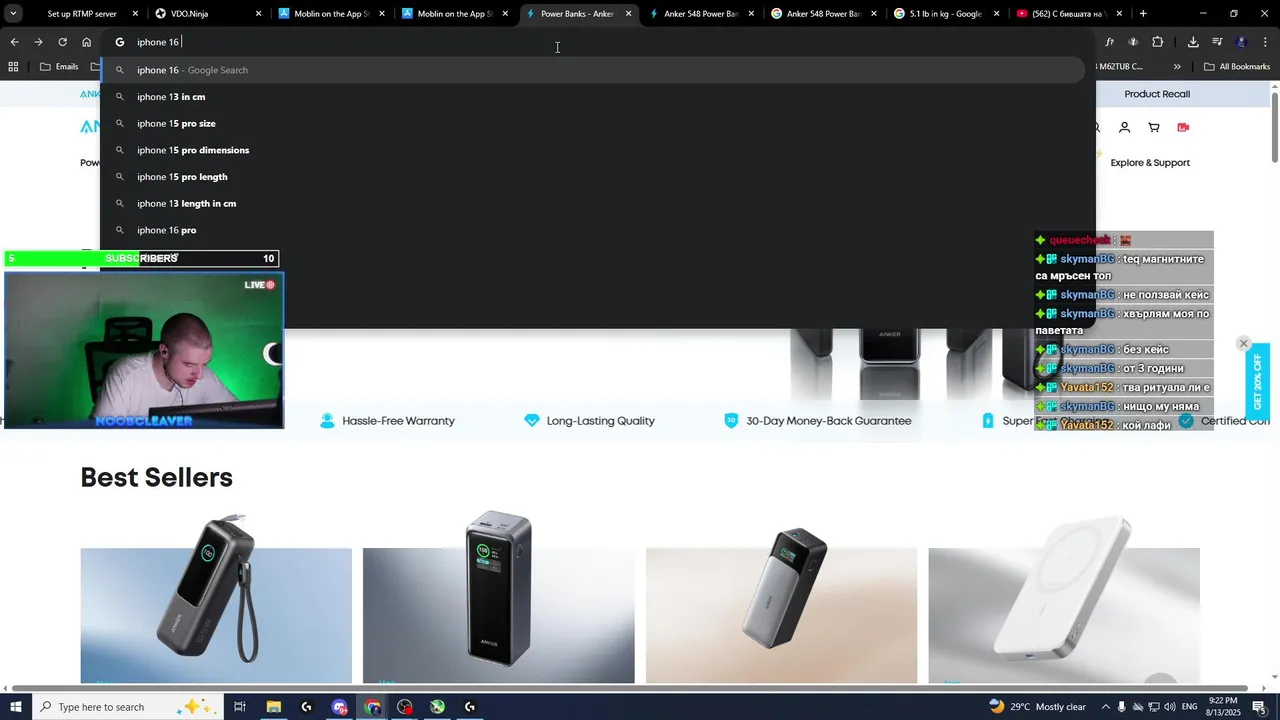Viewport: 1280px width, 720px height.
Task: Open the Emails bookmark folder
Action: (x=59, y=67)
